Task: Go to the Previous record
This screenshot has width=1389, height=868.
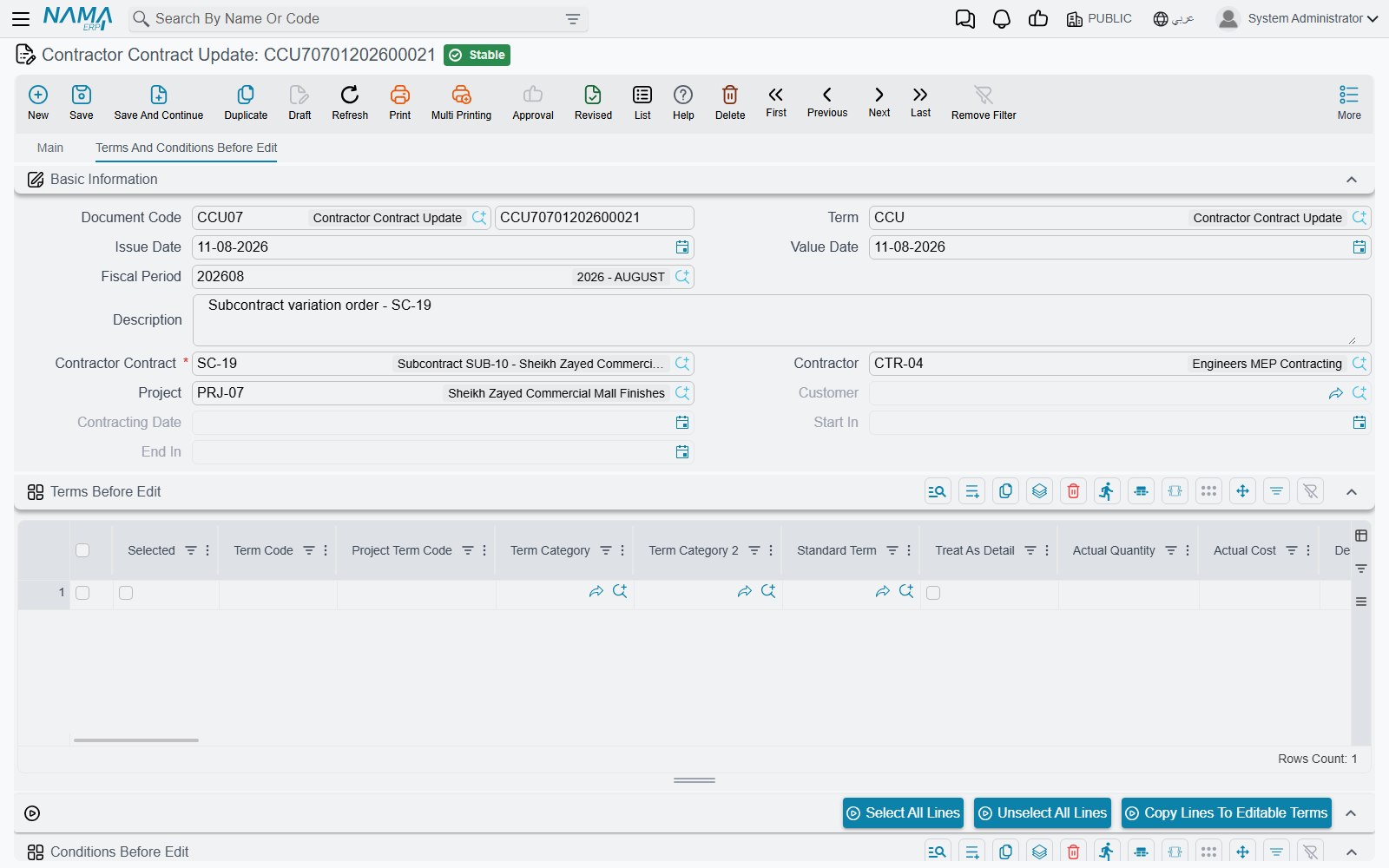Action: (x=827, y=102)
